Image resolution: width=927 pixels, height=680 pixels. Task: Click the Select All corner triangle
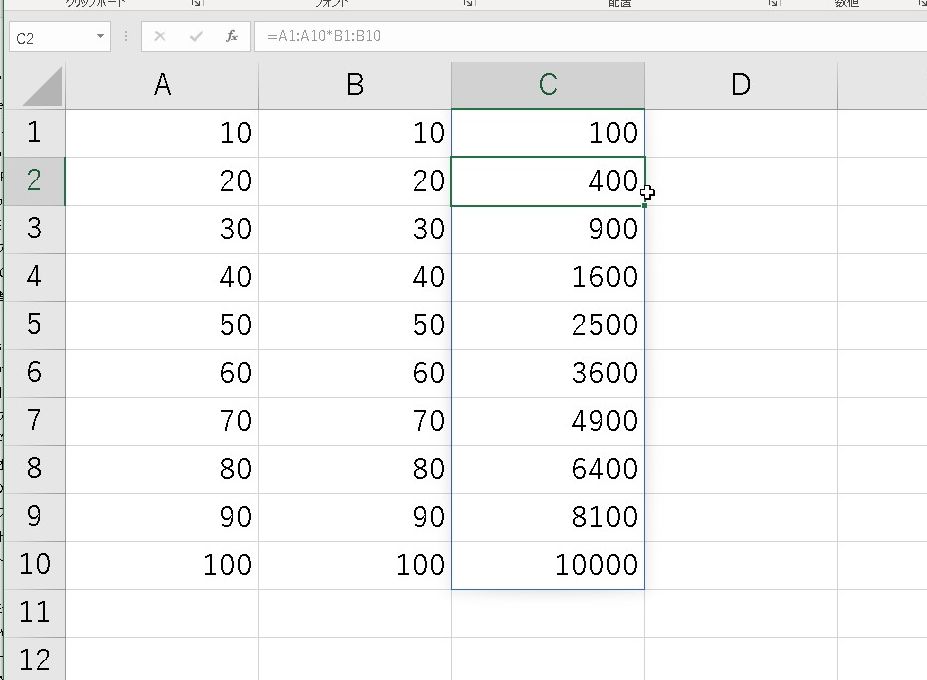pyautogui.click(x=42, y=88)
